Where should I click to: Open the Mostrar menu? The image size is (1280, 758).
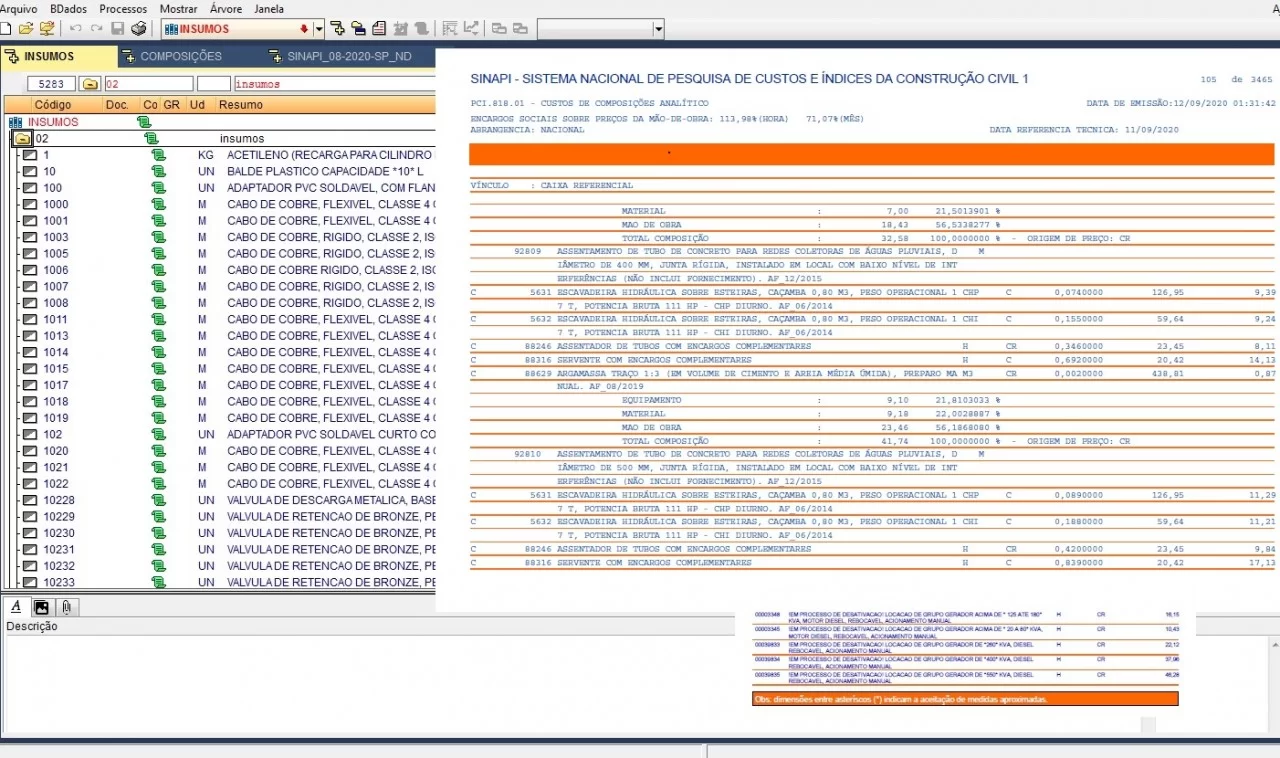(178, 8)
